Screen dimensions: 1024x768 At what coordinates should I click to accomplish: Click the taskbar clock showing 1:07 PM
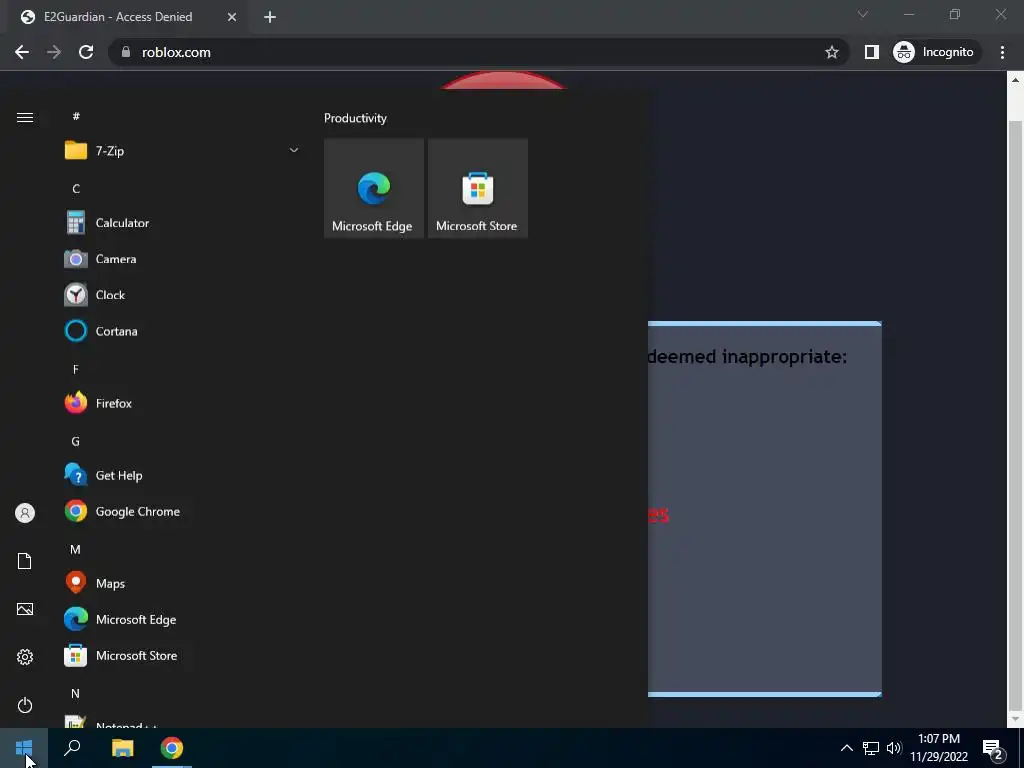(939, 748)
